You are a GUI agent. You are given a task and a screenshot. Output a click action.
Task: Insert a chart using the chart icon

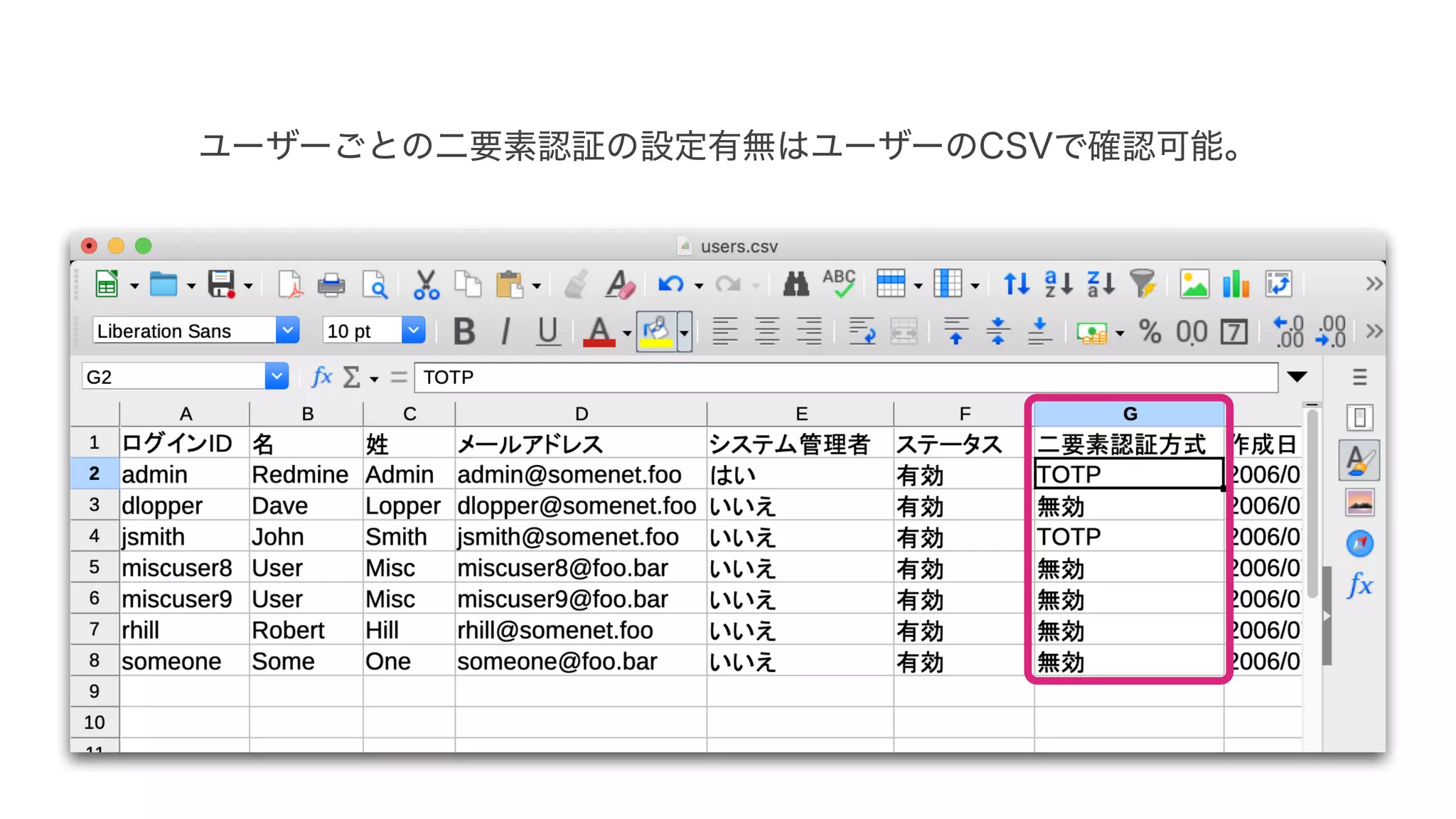(x=1236, y=284)
